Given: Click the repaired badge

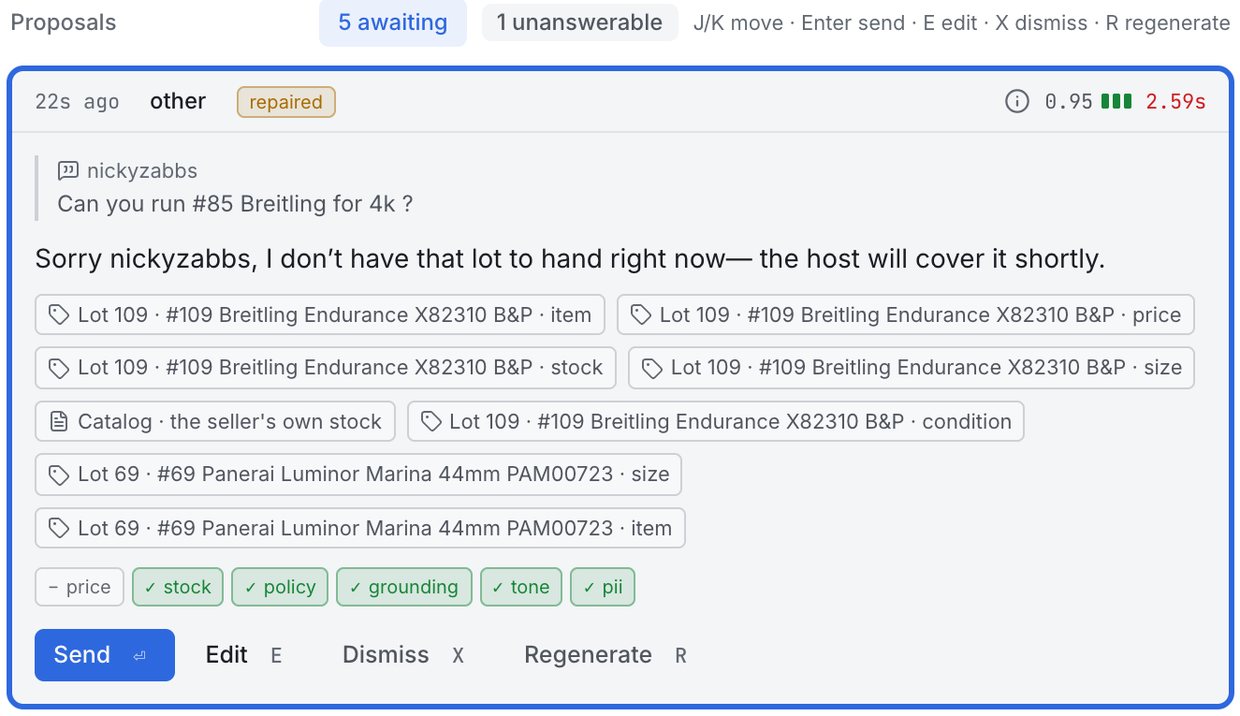Looking at the screenshot, I should tap(286, 102).
